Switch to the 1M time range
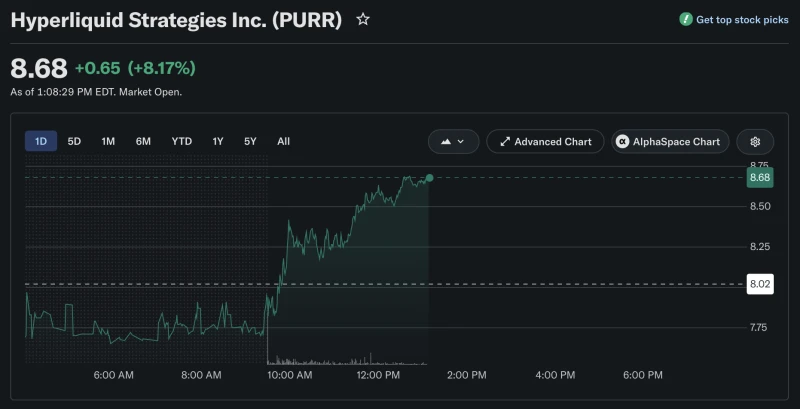800x409 pixels. tap(108, 141)
